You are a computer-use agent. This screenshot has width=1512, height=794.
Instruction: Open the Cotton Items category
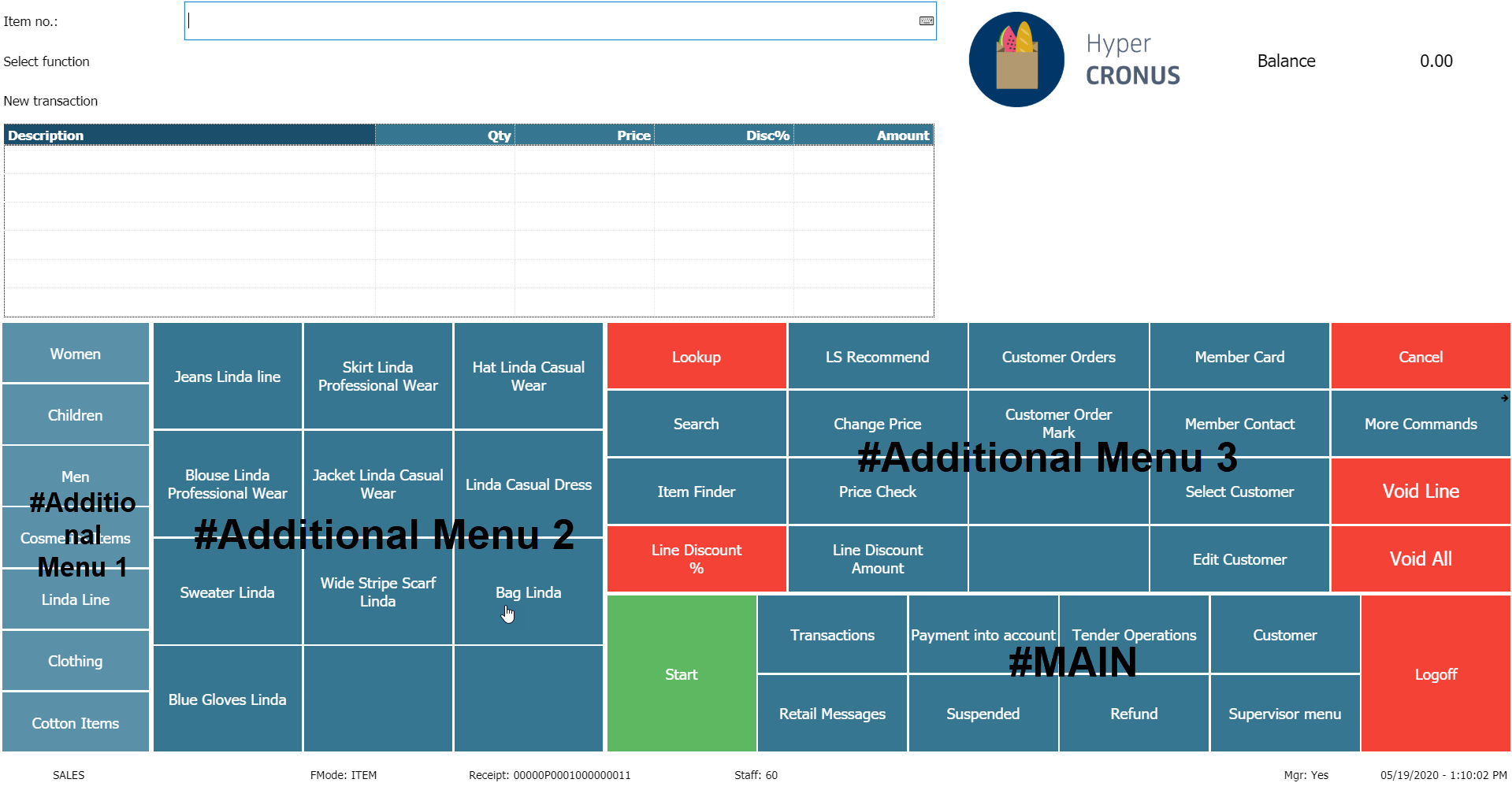76,723
